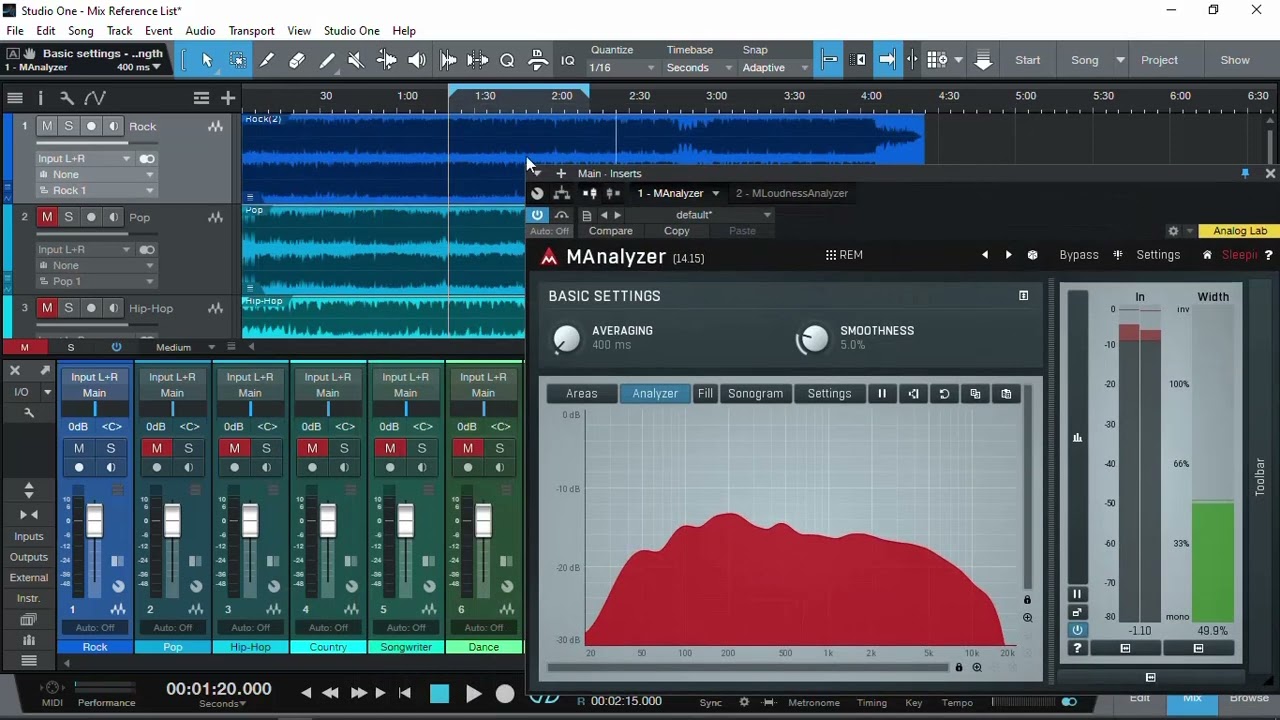The image size is (1280, 720).
Task: Switch to Areas tab in MAnalyzer
Action: [x=581, y=394]
